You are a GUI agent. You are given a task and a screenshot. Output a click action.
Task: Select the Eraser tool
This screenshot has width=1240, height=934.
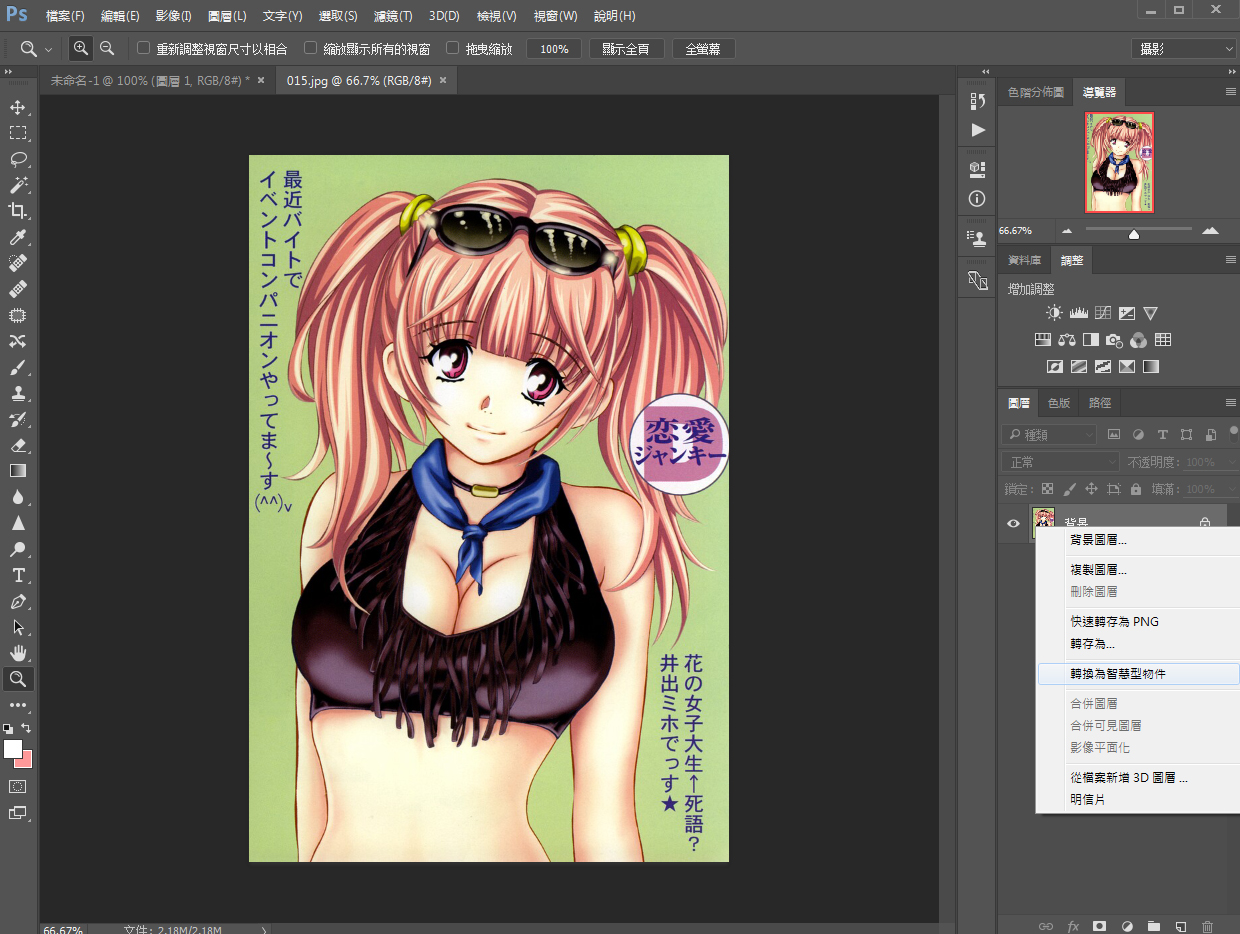tap(17, 445)
